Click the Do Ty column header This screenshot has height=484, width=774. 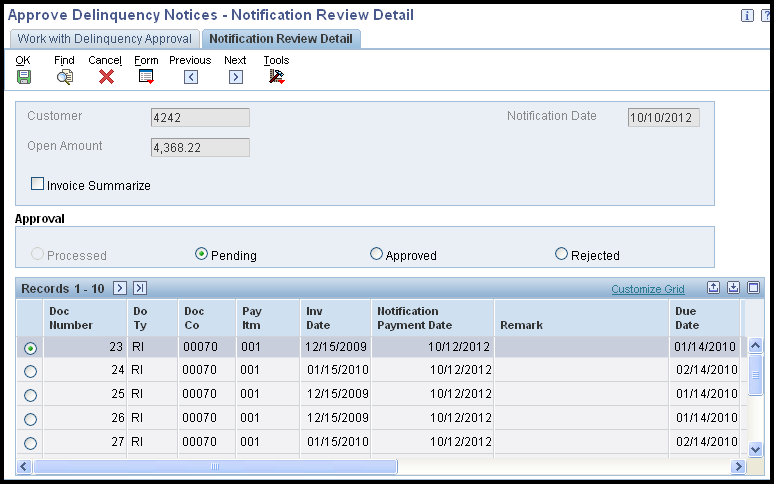click(x=153, y=318)
